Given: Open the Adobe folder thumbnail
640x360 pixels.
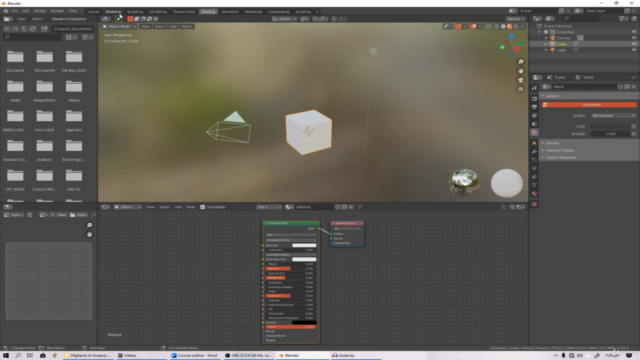Looking at the screenshot, I should [15, 87].
